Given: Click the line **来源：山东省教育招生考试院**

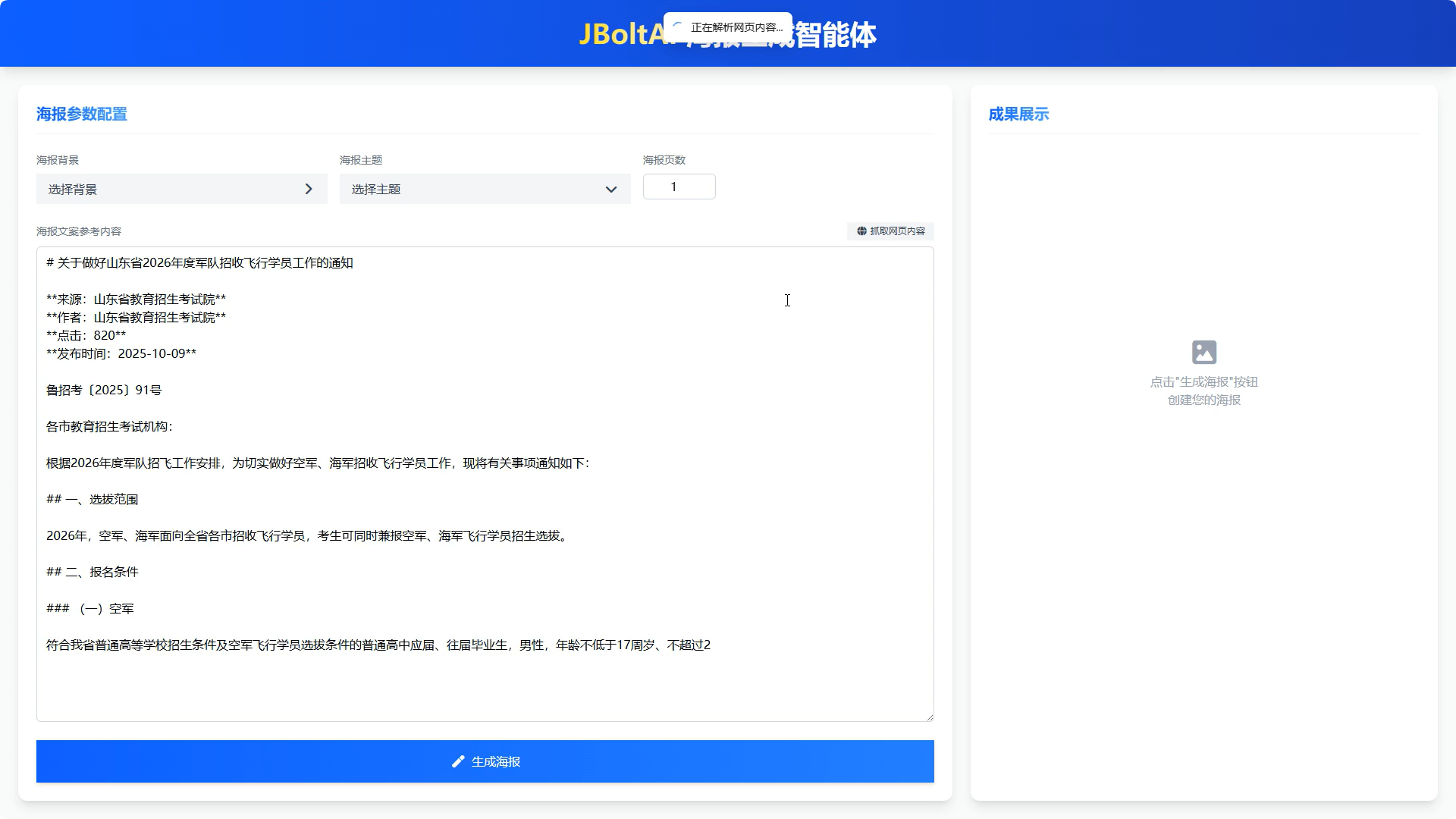Looking at the screenshot, I should 136,299.
